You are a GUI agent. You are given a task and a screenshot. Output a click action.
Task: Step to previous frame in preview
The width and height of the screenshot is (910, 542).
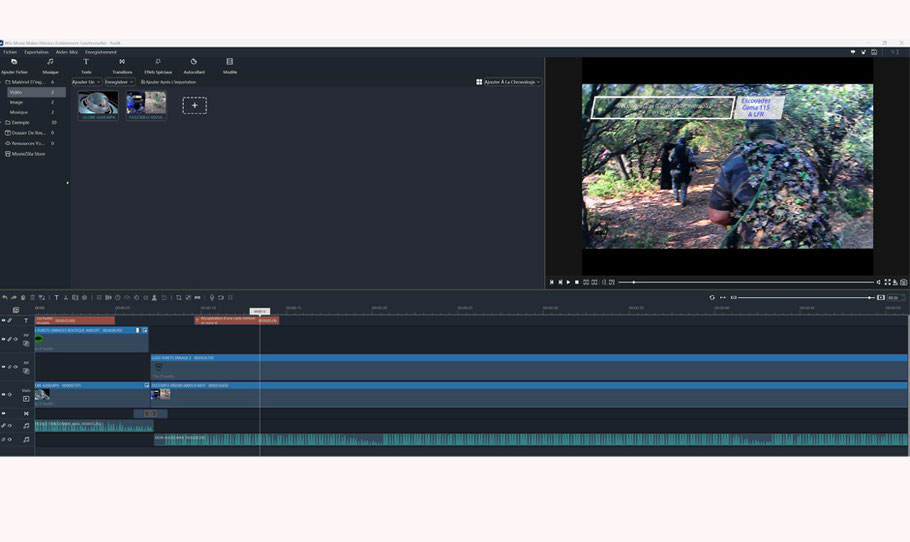pos(551,282)
